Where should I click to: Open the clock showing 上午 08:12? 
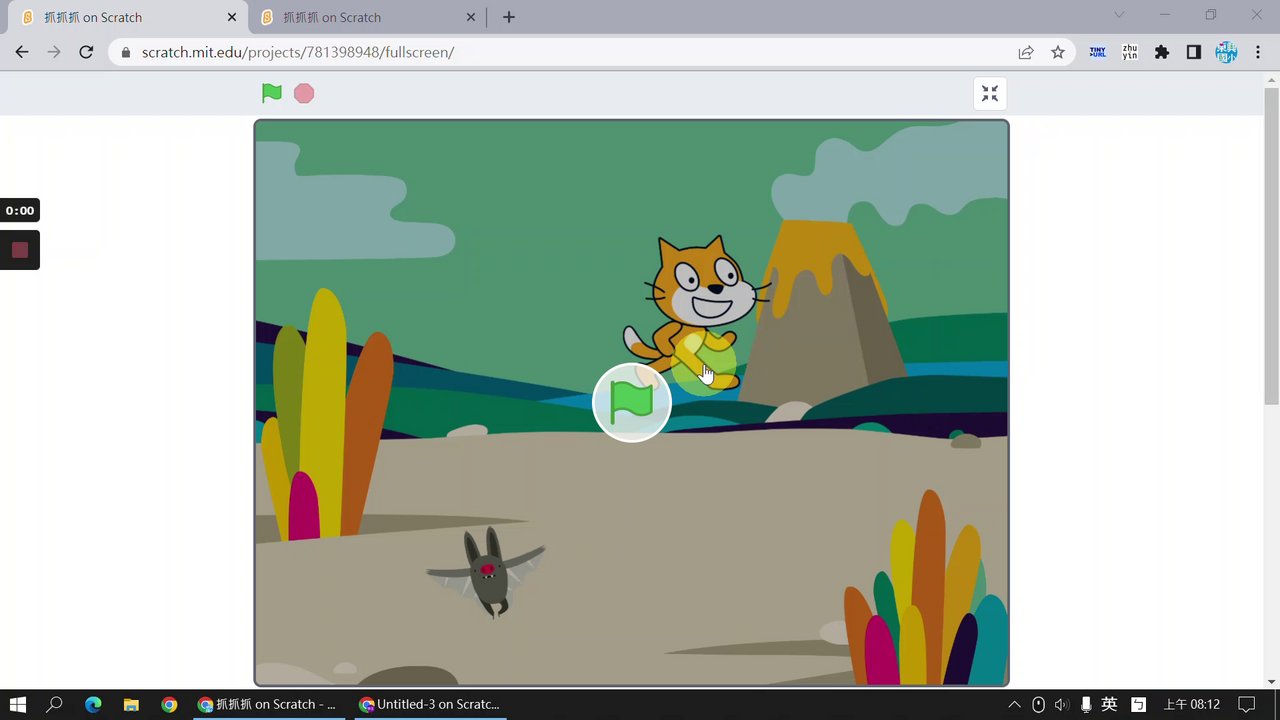point(1192,704)
